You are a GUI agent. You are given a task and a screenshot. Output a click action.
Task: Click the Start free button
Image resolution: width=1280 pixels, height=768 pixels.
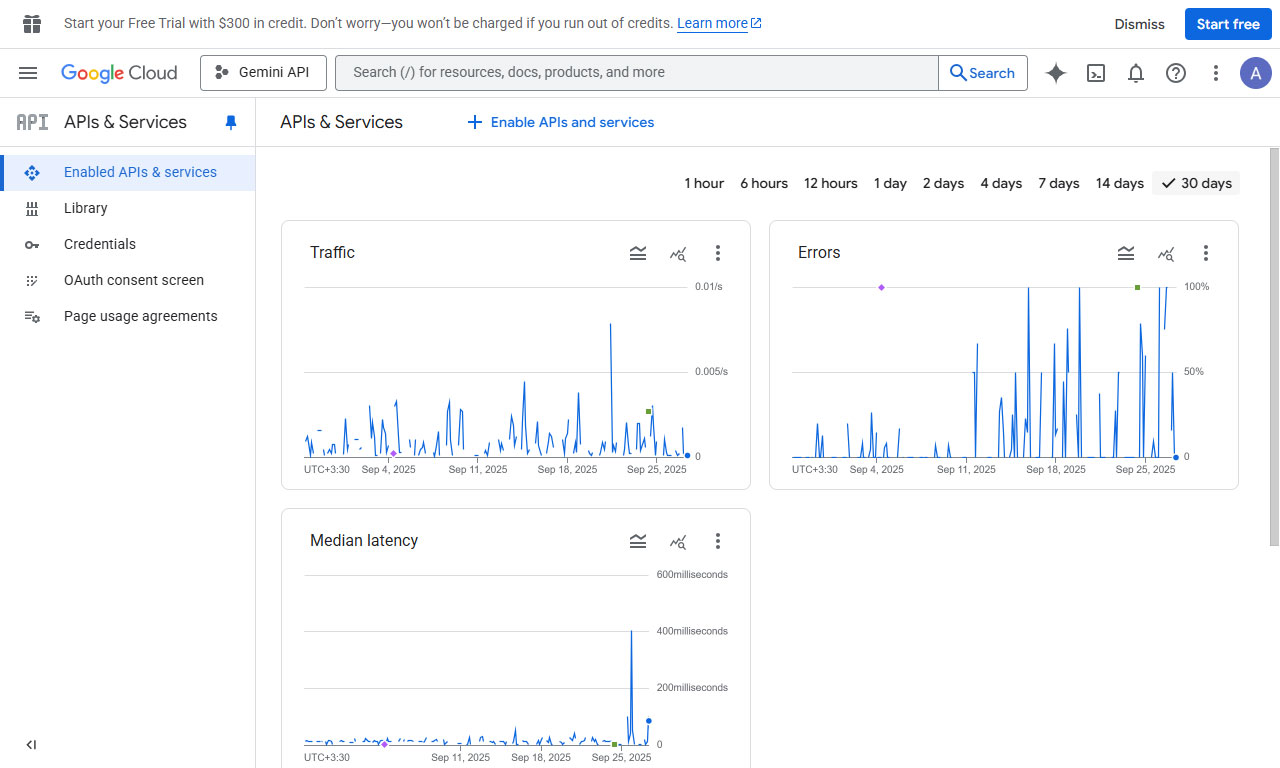pyautogui.click(x=1227, y=24)
